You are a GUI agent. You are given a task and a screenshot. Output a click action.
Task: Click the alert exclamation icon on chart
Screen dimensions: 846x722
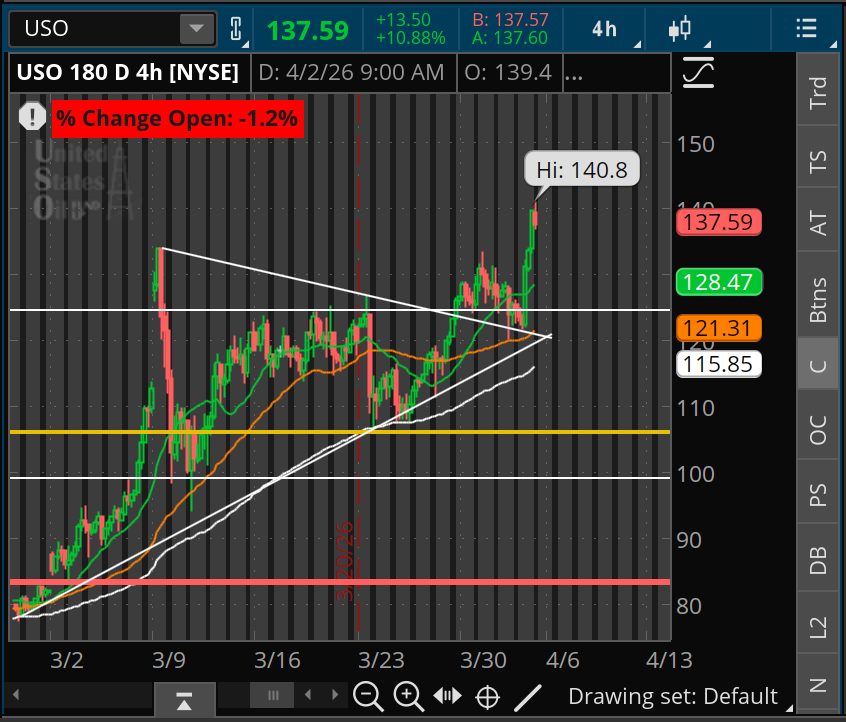[x=32, y=117]
